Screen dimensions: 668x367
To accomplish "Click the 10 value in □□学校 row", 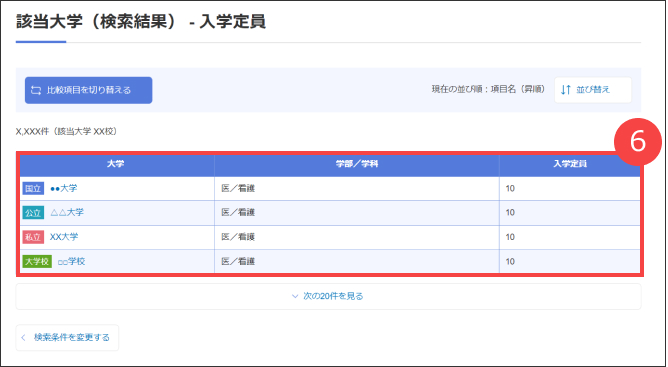I will pos(510,261).
